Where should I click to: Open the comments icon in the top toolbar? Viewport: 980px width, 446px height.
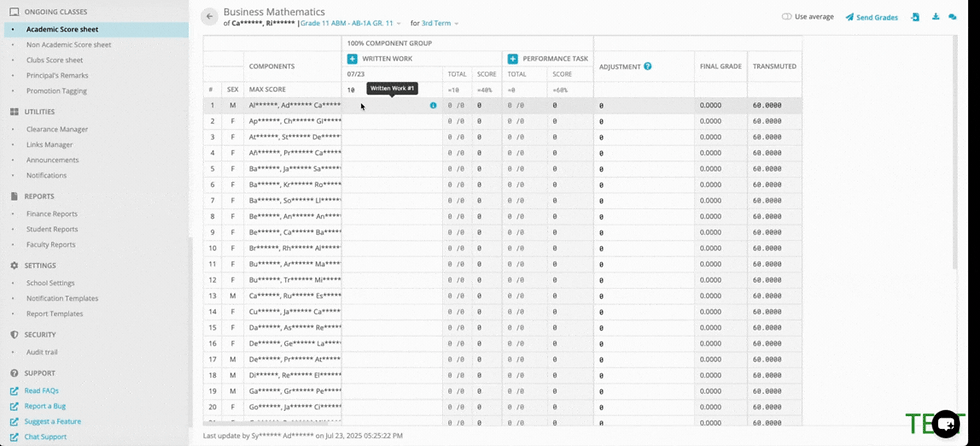pyautogui.click(x=952, y=17)
